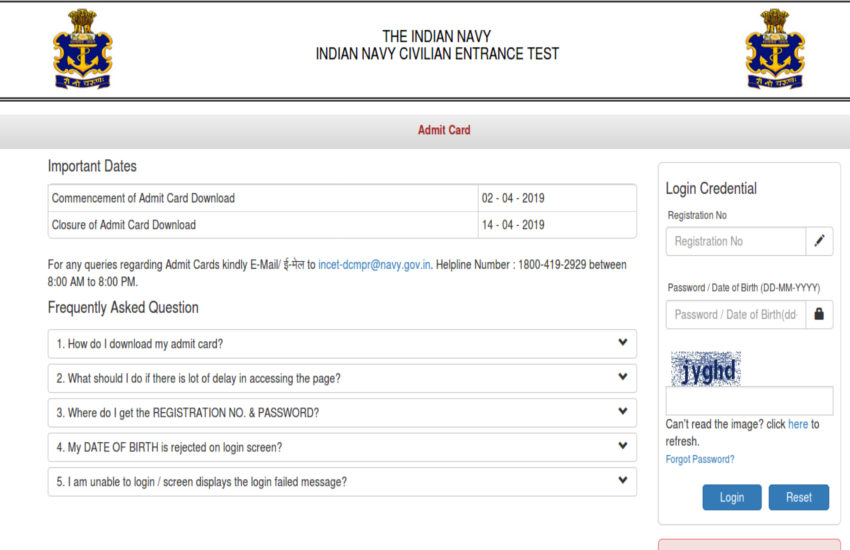Open the Forgot Password? link

coord(699,459)
